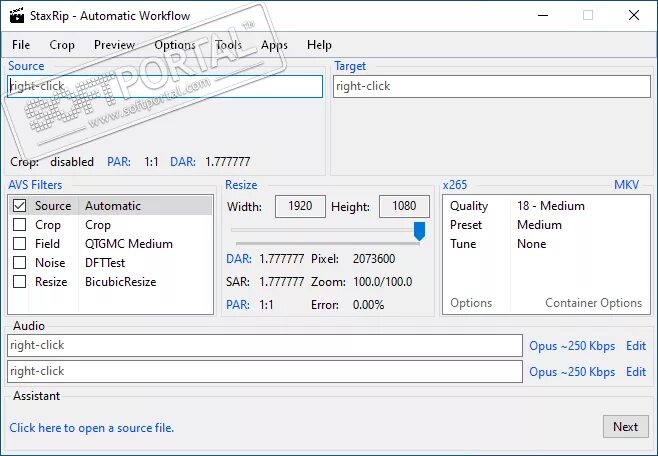Screen dimensions: 658x456
Task: Open the Preview menu
Action: [114, 45]
